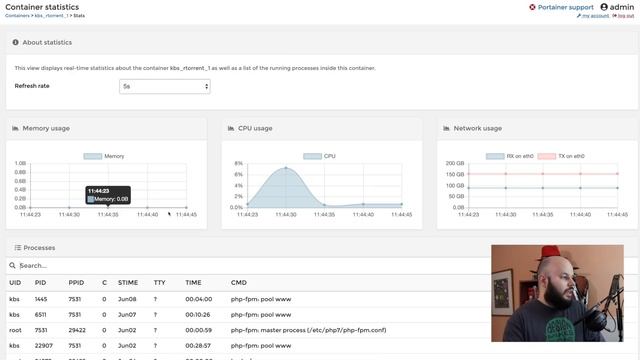Click the log out link
640x360 pixels.
coord(626,16)
